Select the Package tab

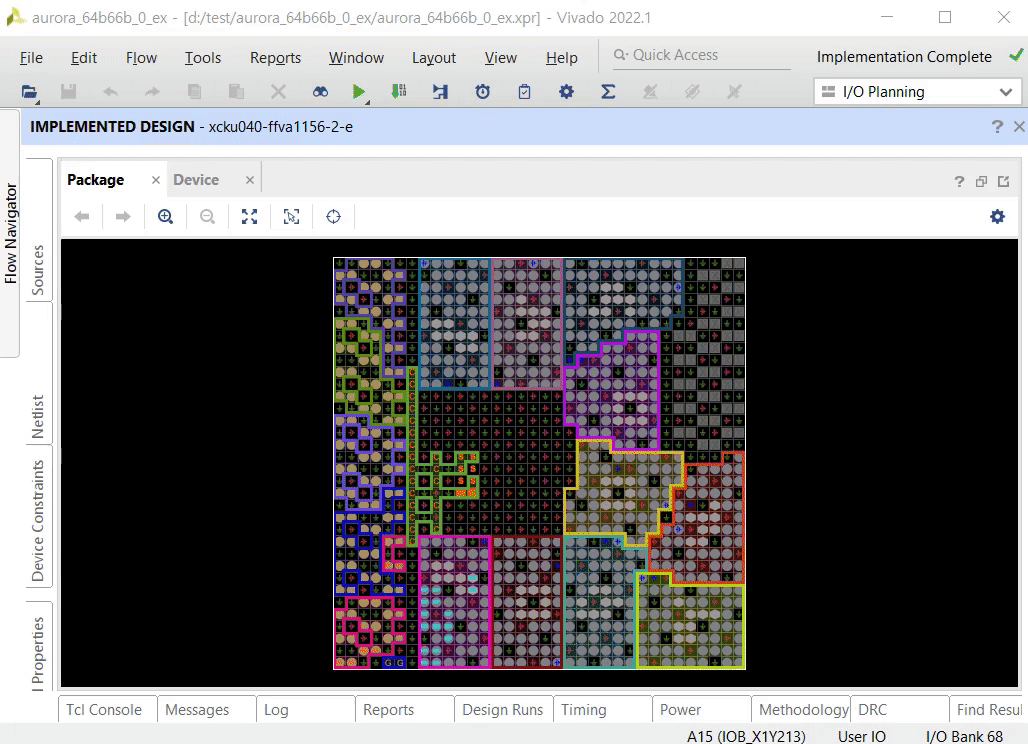coord(96,180)
